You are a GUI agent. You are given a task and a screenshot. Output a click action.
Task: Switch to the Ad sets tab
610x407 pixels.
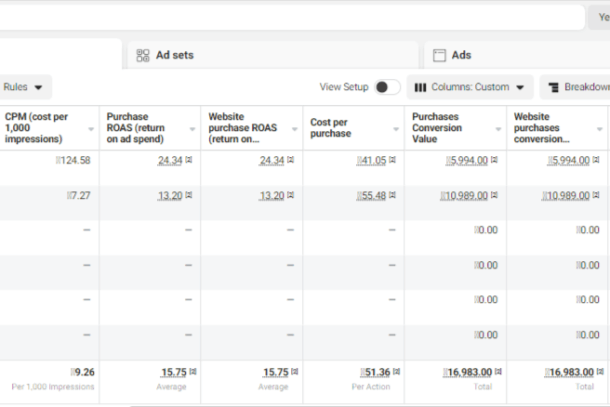pos(174,55)
